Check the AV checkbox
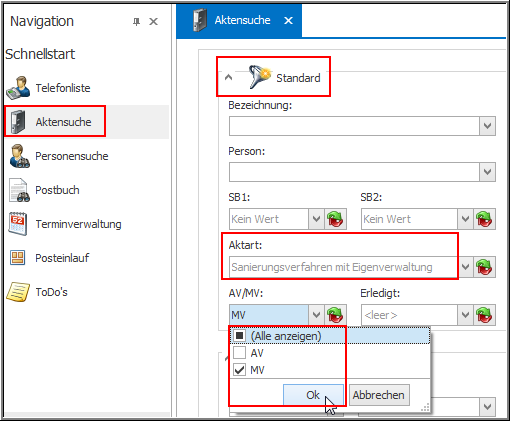 [240, 353]
